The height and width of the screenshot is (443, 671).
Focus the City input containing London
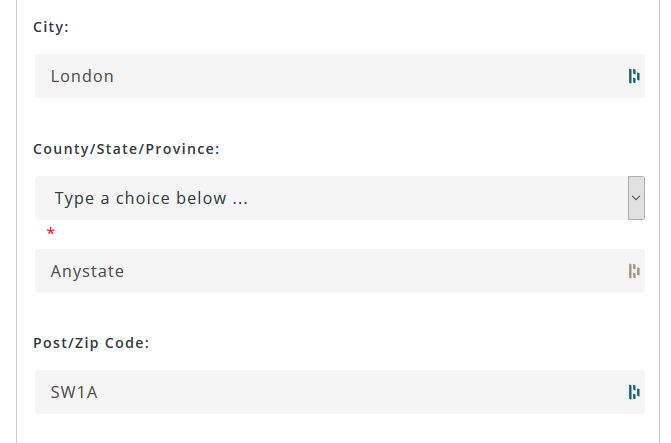[x=340, y=76]
